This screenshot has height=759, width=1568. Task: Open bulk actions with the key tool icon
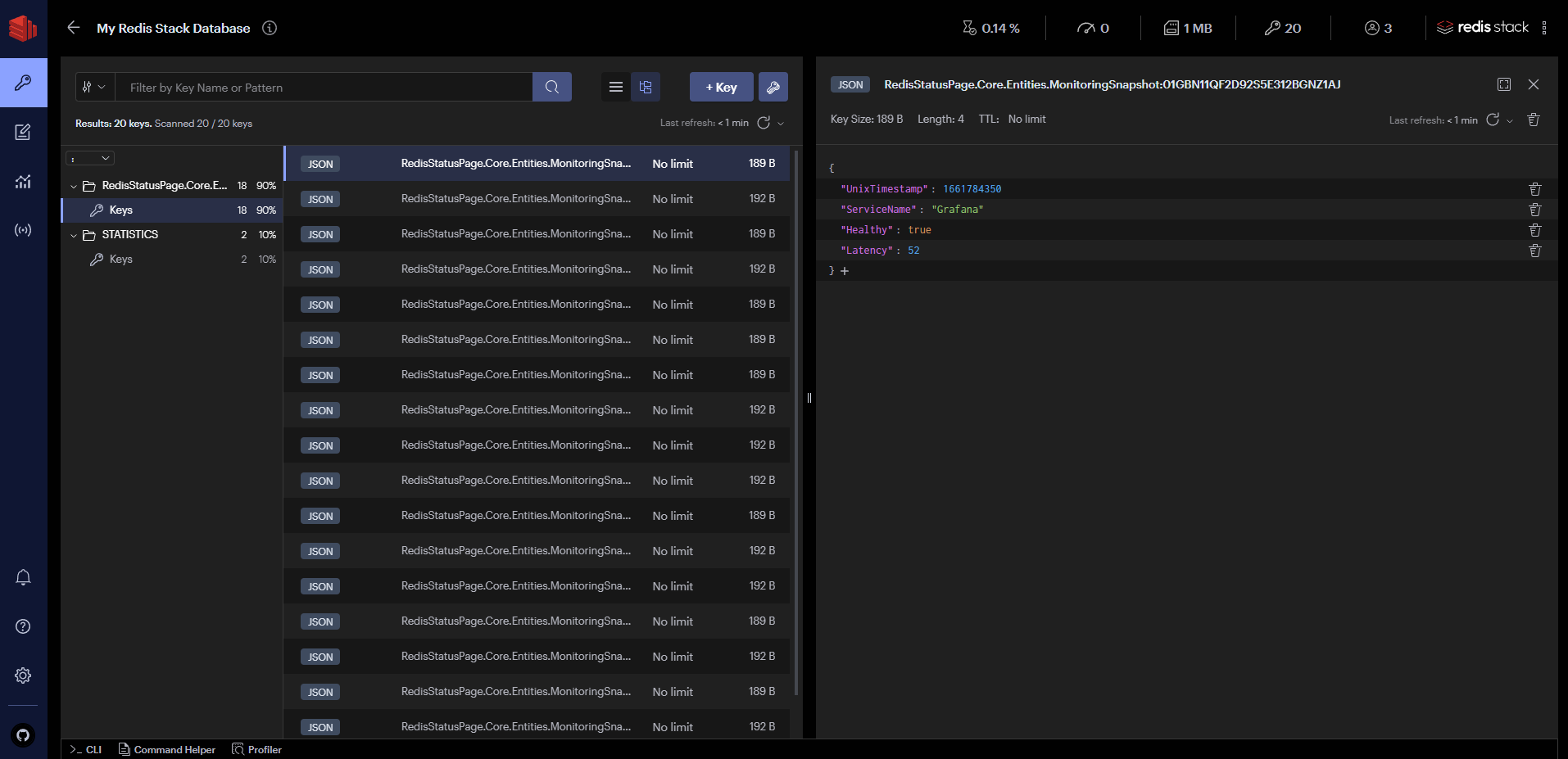pos(773,87)
